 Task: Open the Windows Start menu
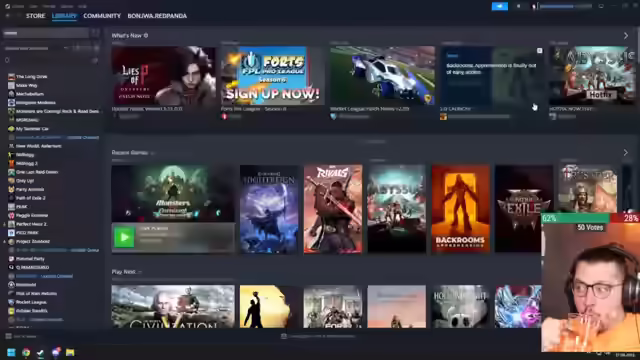(11, 352)
